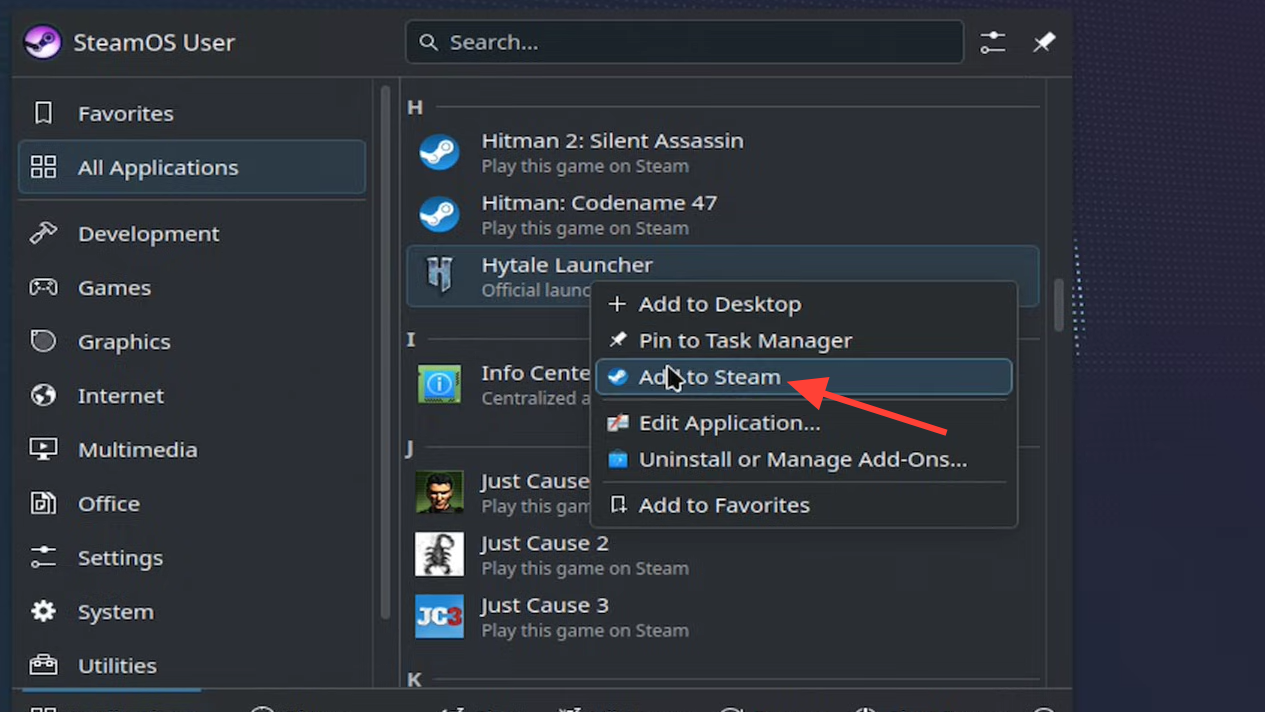Open the launcher configure sliders icon
Viewport: 1265px width, 712px height.
pos(992,42)
